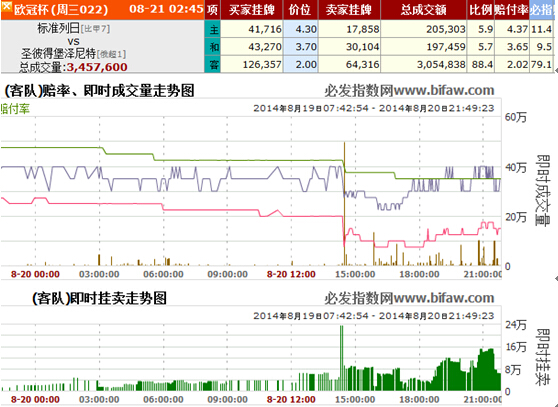This screenshot has height=407, width=558.
Task: Click total turnover 205,303
Action: click(x=446, y=29)
